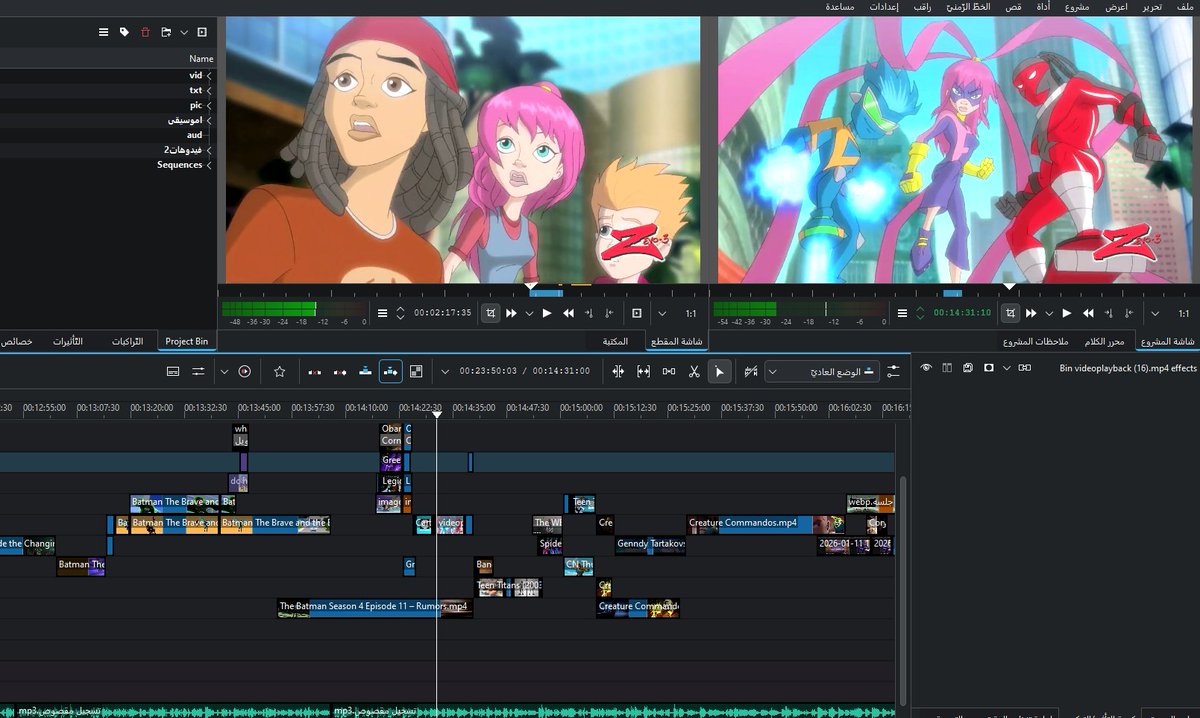Open timeline settings sliders icon near mode combo

[893, 371]
